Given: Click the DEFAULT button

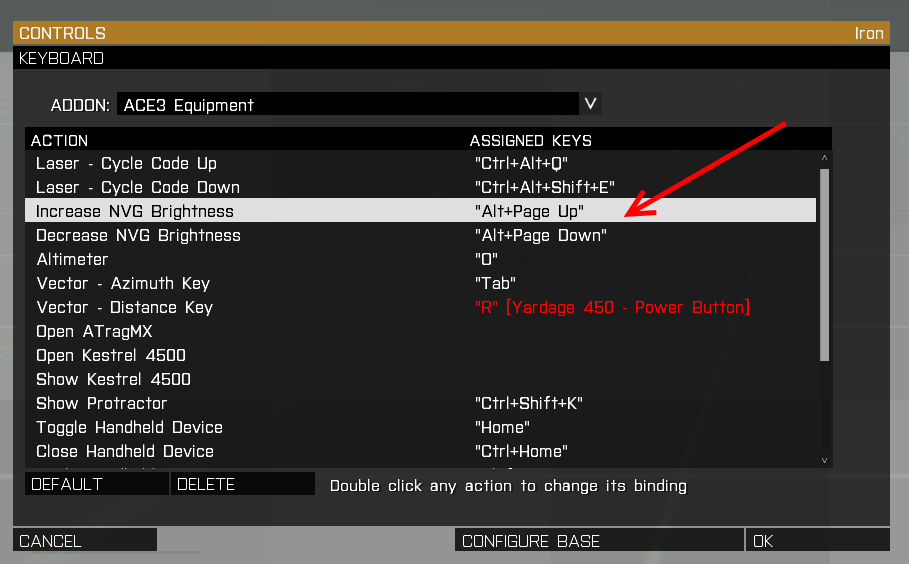Looking at the screenshot, I should pyautogui.click(x=97, y=484).
